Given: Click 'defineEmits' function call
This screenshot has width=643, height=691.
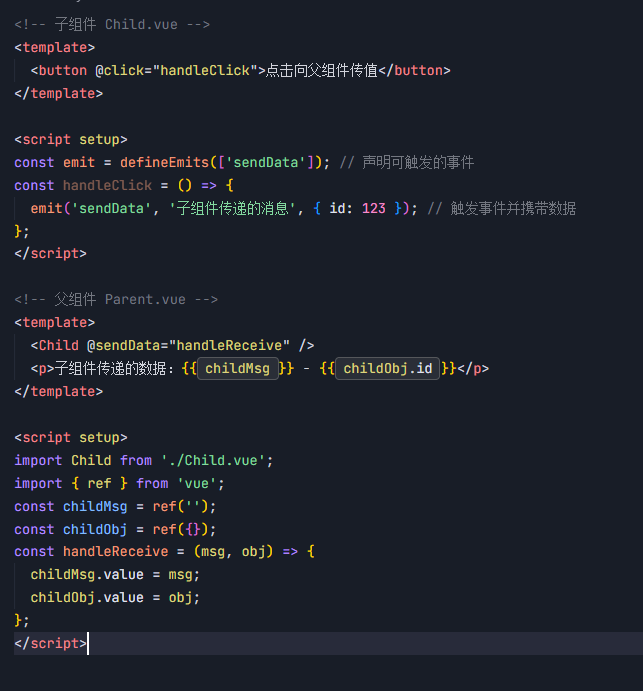Looking at the screenshot, I should tap(164, 163).
